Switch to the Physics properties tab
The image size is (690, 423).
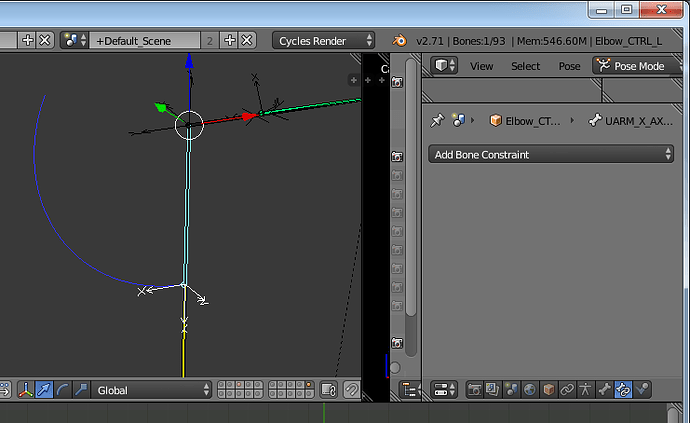(x=642, y=390)
